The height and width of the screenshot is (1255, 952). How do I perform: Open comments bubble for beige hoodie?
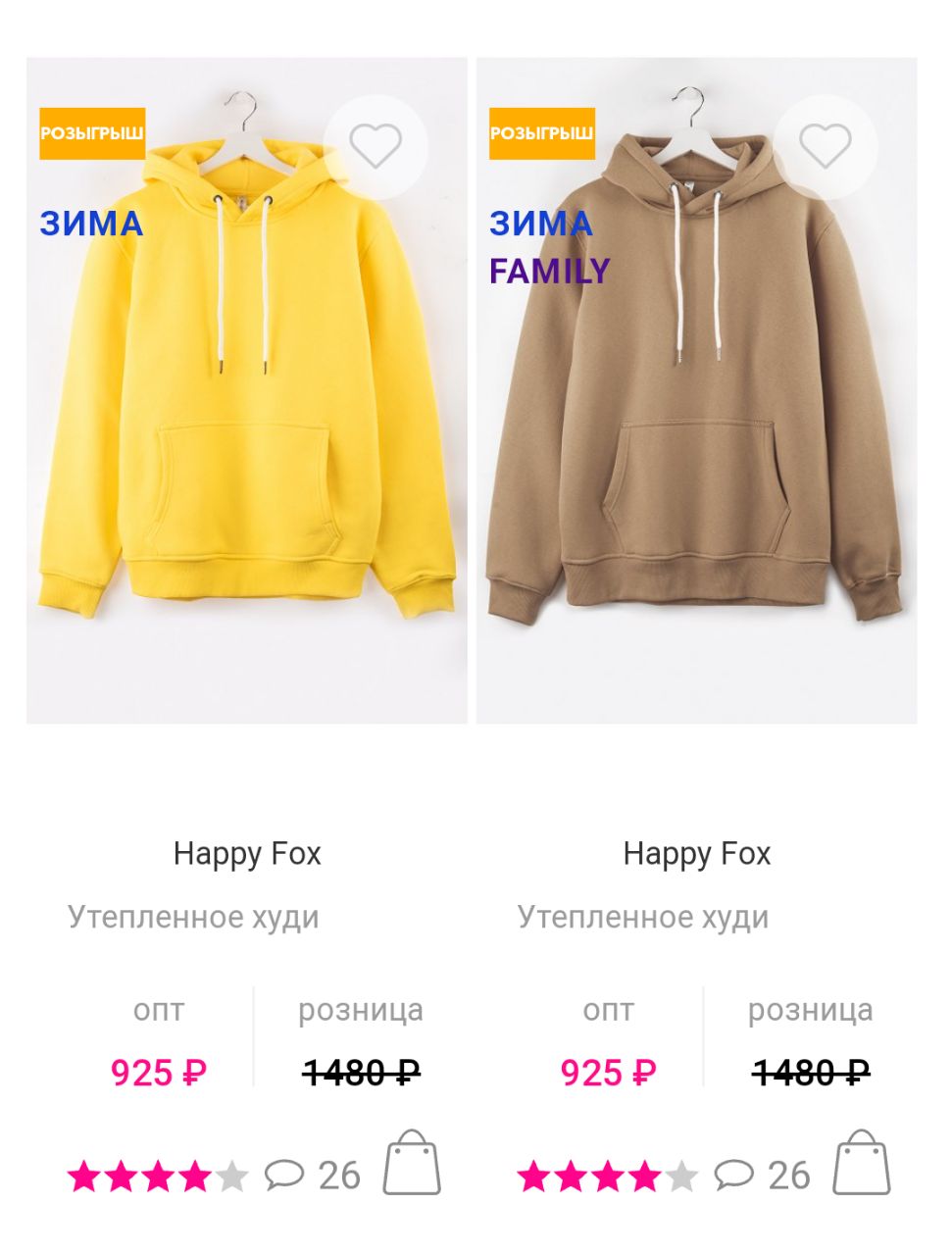click(734, 1175)
